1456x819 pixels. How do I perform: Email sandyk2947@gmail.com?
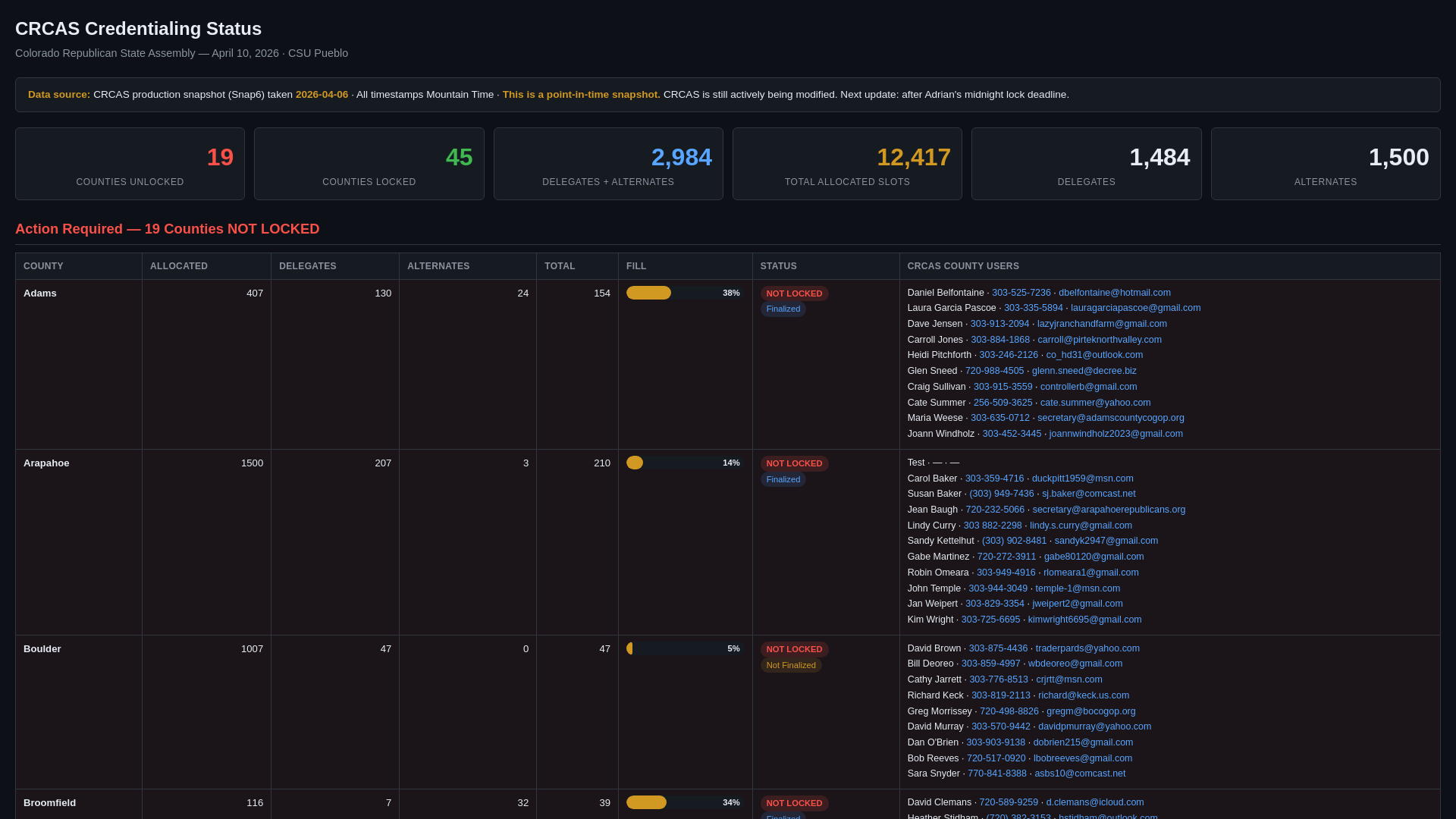click(x=1106, y=541)
